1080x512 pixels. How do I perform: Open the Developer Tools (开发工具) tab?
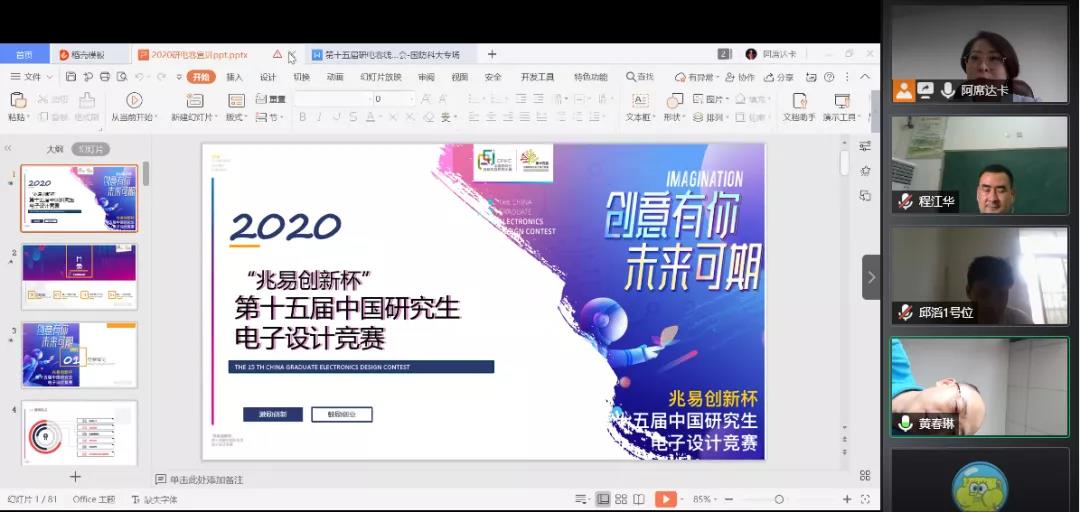click(x=537, y=76)
